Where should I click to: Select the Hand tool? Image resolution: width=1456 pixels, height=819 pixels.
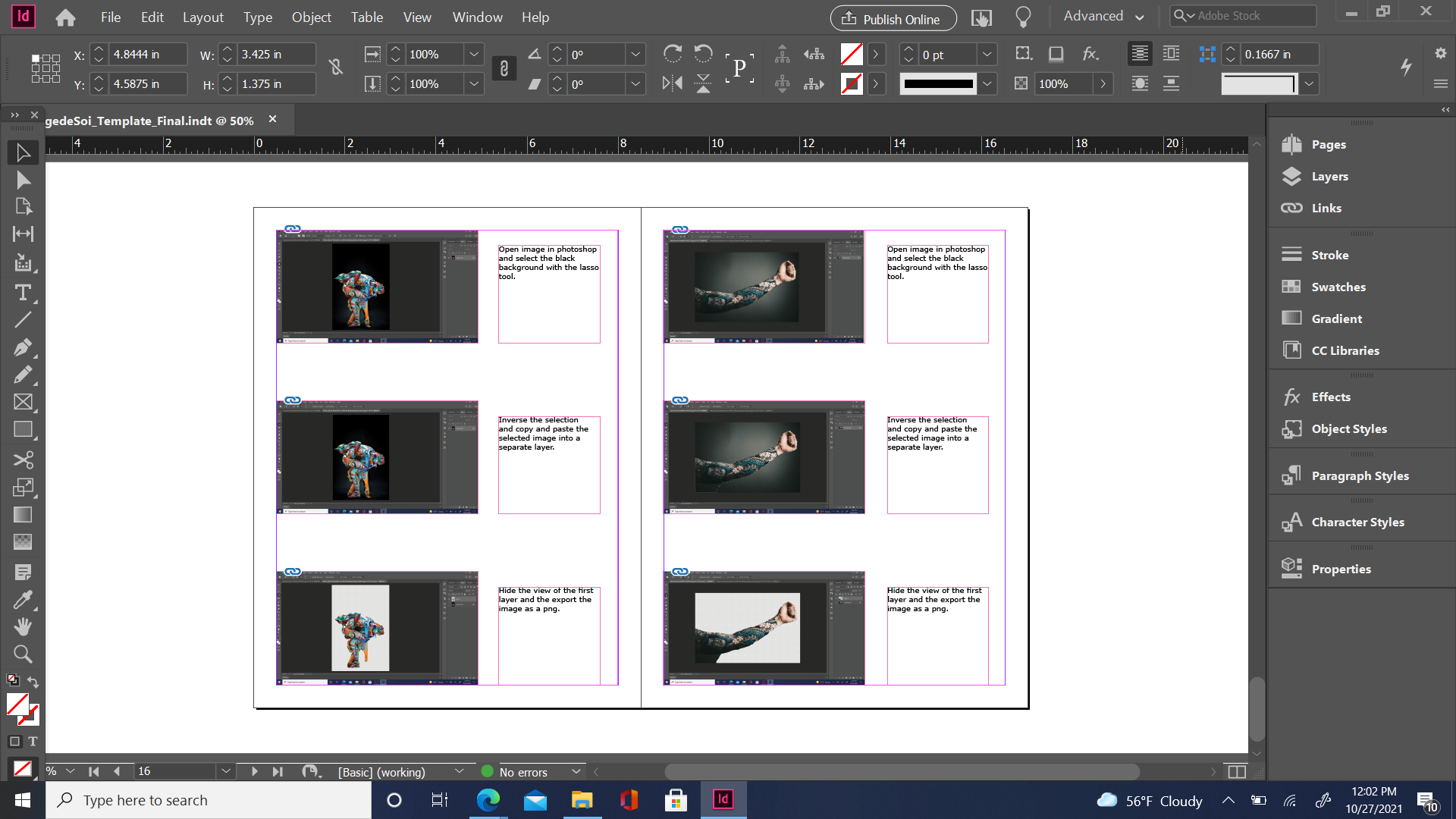tap(23, 627)
